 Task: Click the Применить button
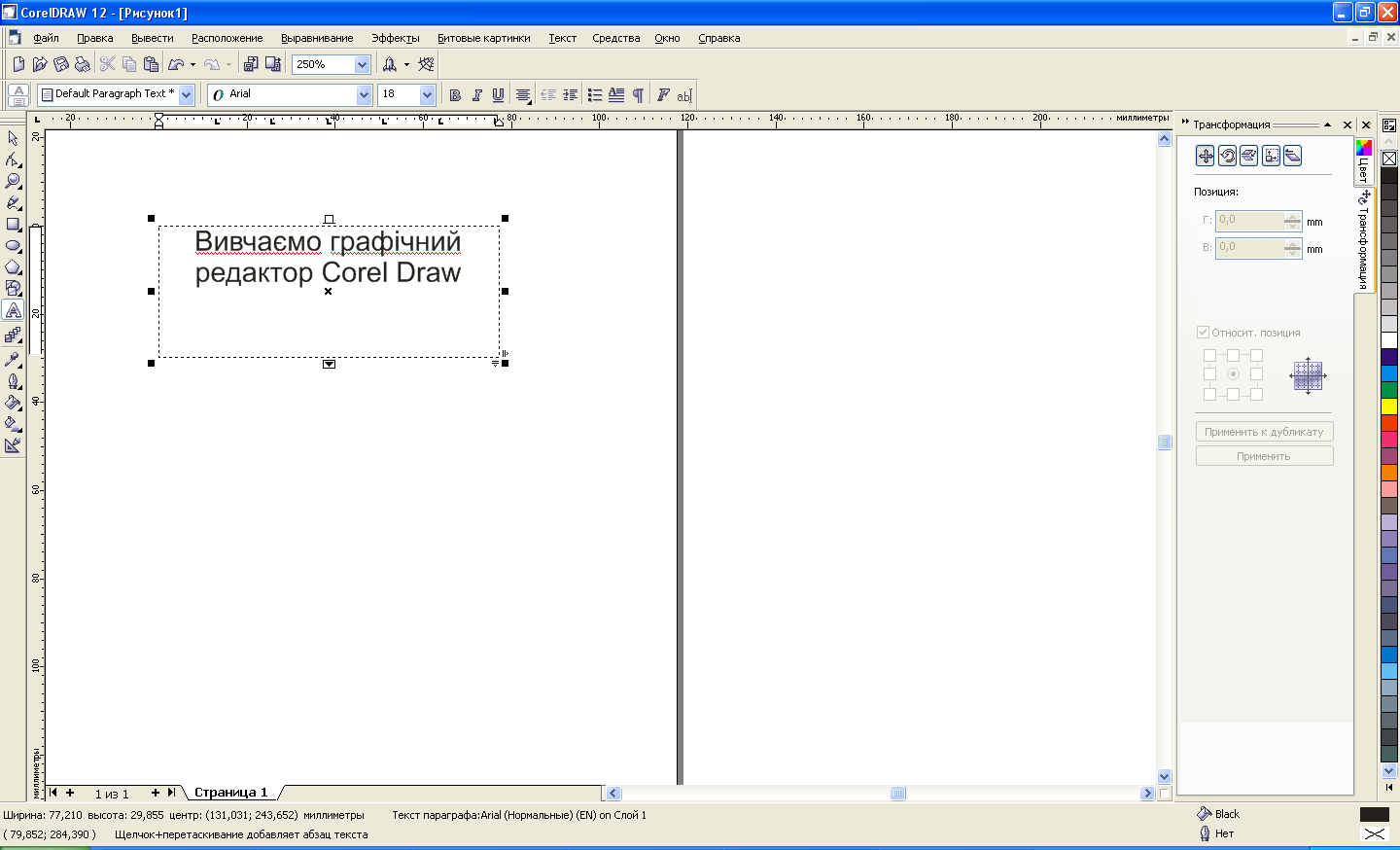pos(1264,456)
